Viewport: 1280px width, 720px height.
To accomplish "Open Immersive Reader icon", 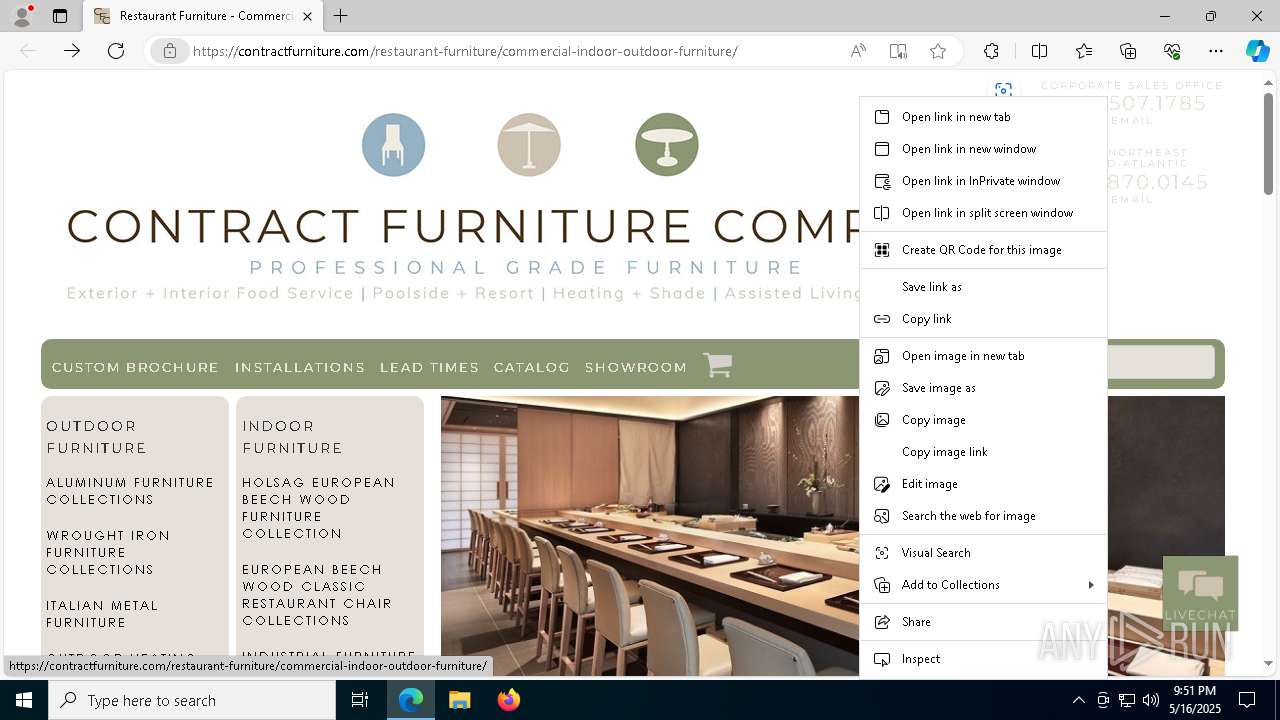I will pyautogui.click(x=898, y=51).
